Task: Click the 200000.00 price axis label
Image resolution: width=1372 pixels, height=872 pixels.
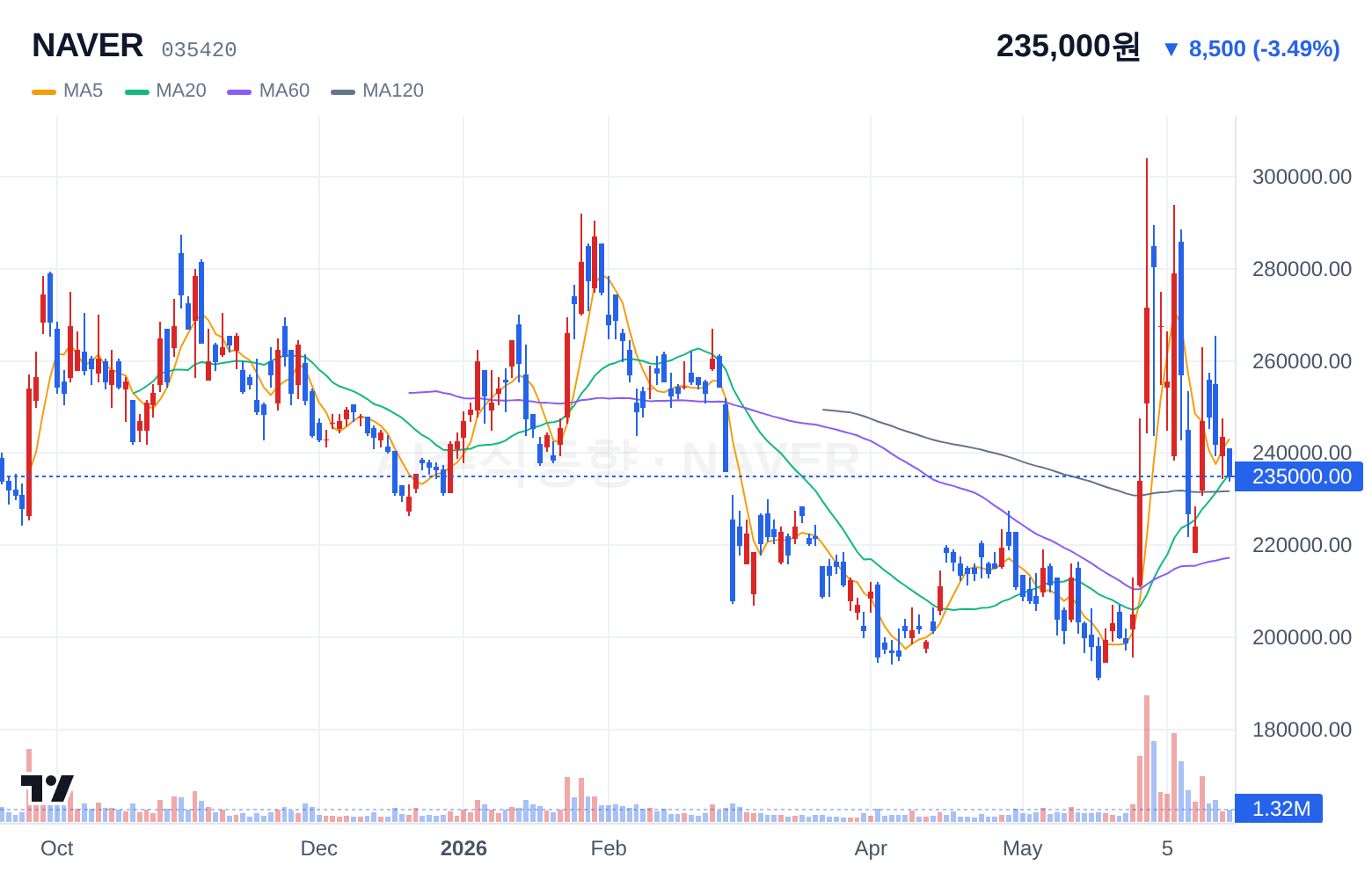Action: (1302, 637)
